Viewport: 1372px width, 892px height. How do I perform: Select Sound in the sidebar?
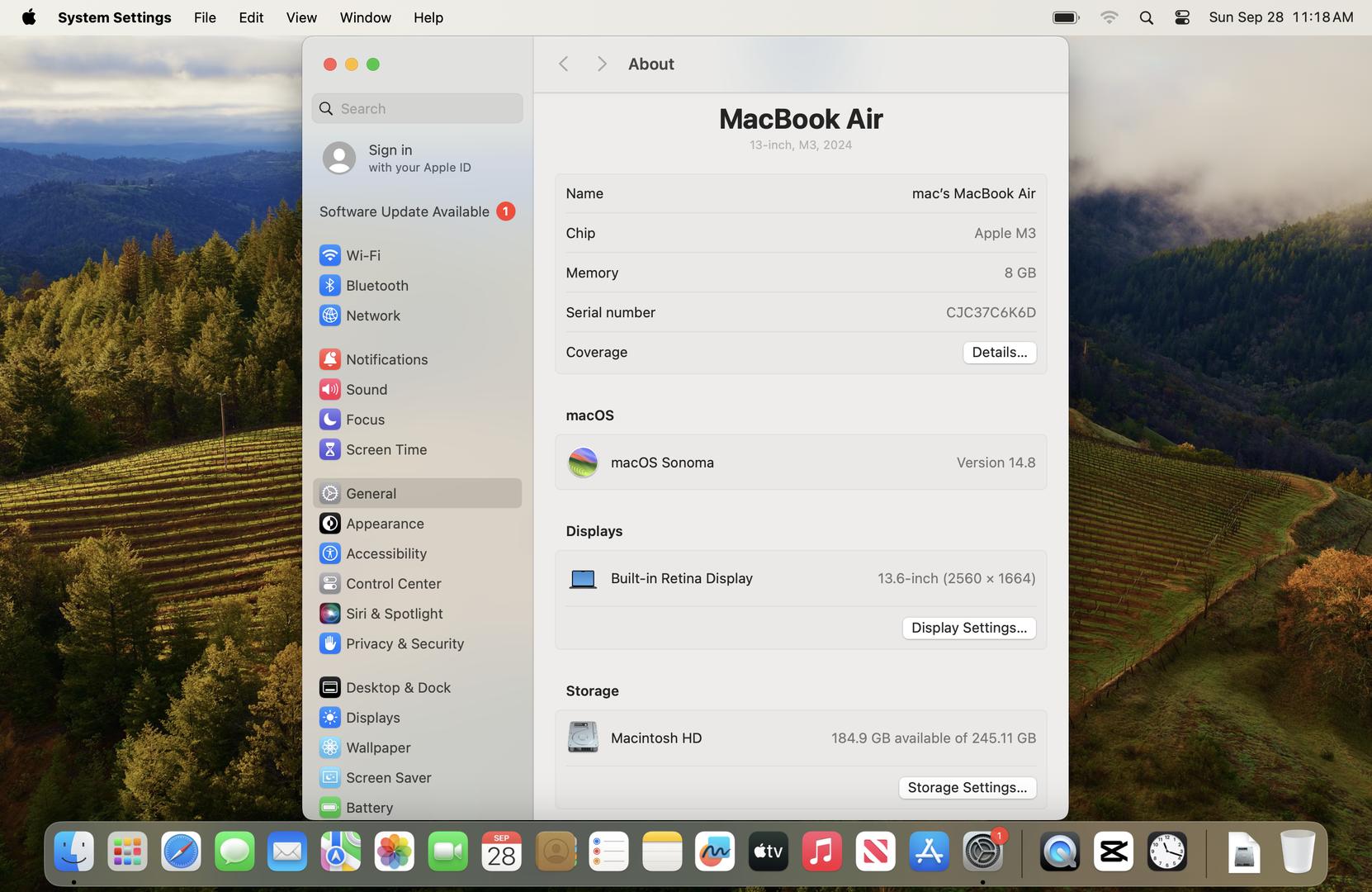(417, 389)
